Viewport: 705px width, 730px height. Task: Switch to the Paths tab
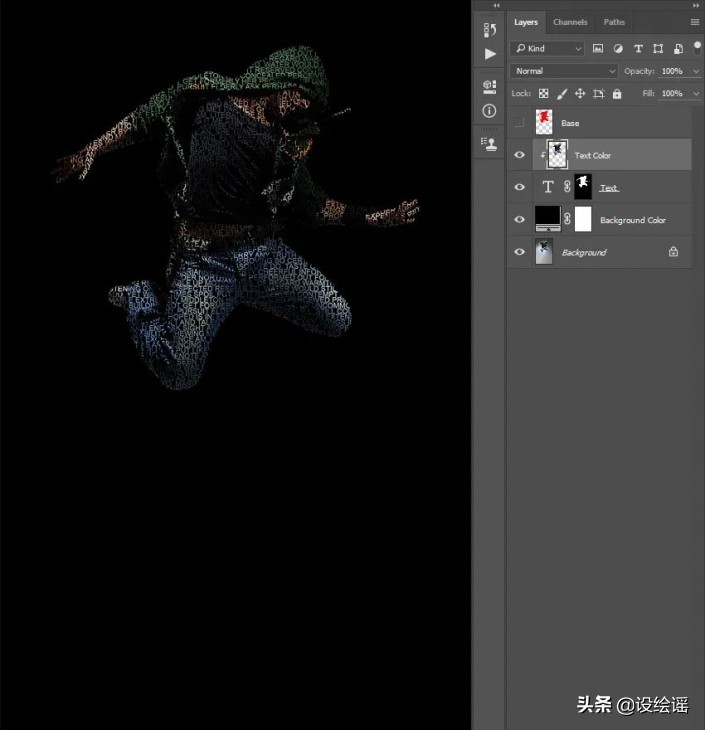614,22
